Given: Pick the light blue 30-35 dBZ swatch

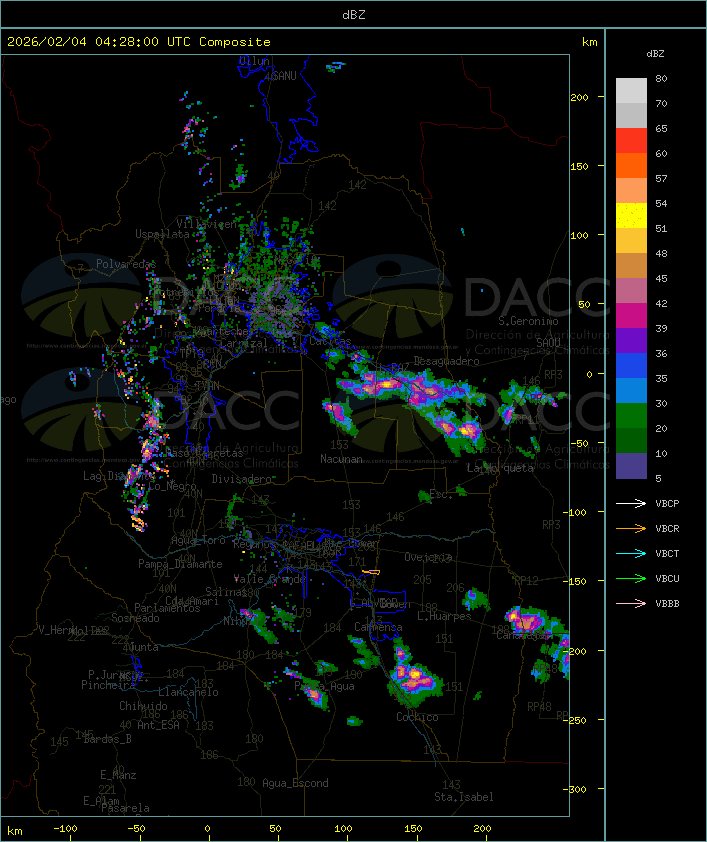Looking at the screenshot, I should point(631,390).
